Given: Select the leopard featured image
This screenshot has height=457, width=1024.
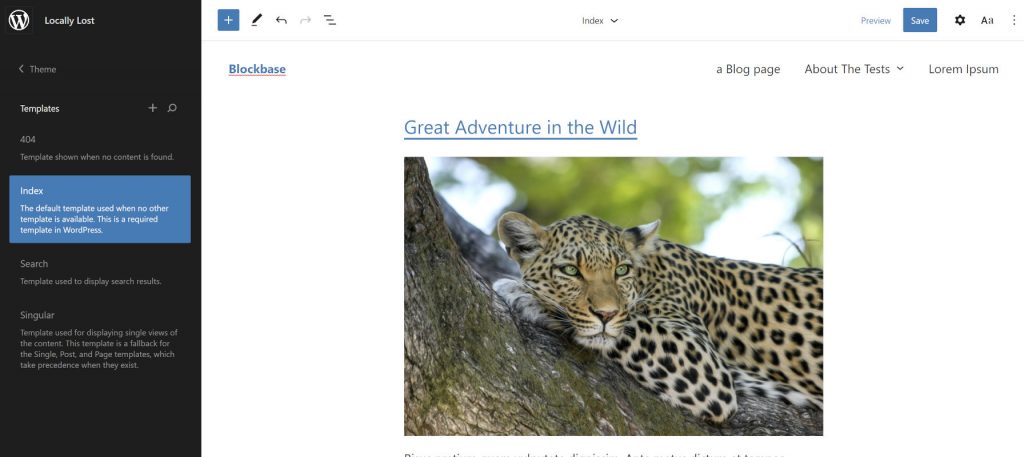Looking at the screenshot, I should click(613, 296).
